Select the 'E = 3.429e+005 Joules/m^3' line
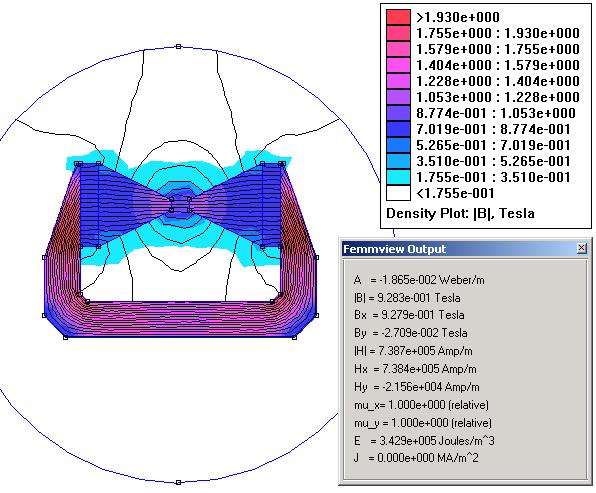Screen dimensions: 596x493 click(x=424, y=441)
